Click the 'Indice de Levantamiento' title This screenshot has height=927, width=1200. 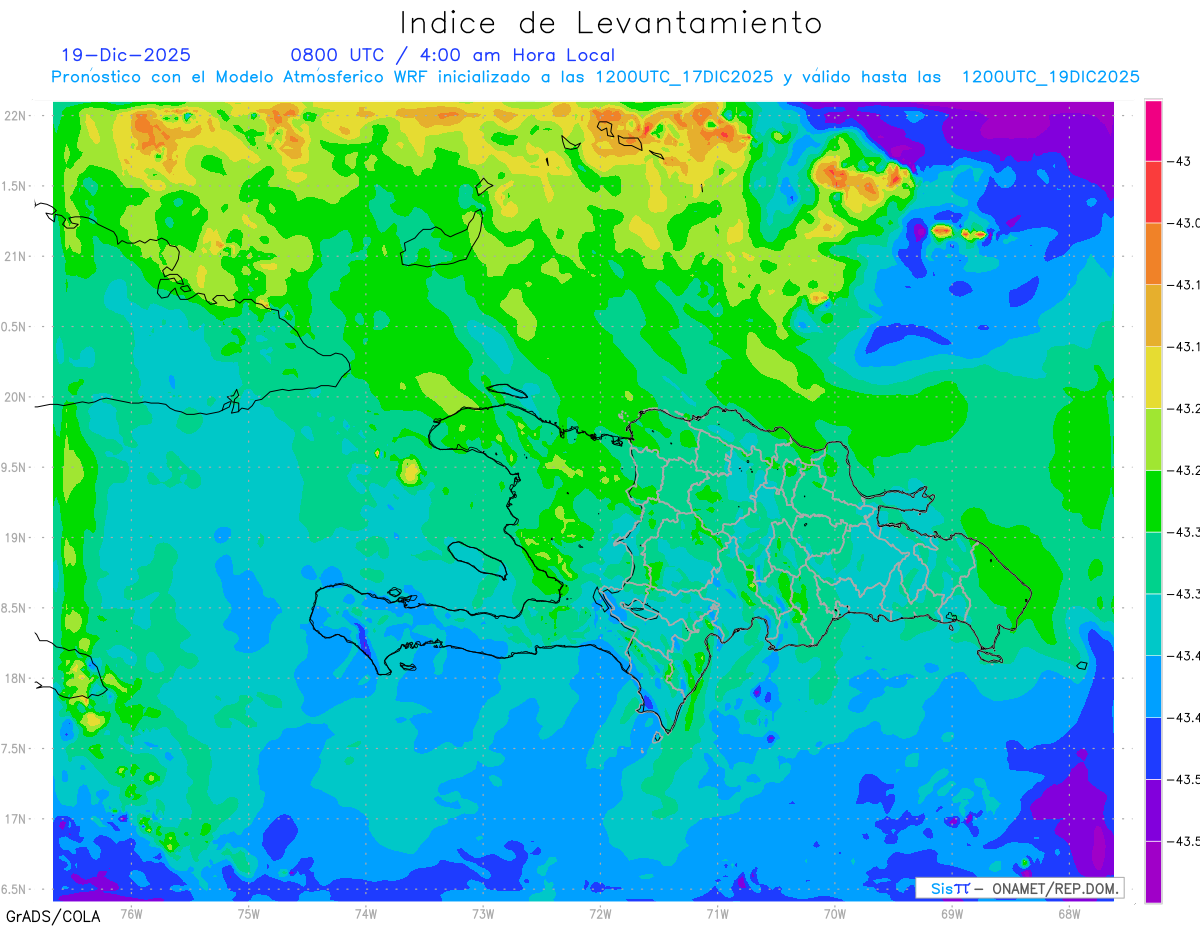pyautogui.click(x=611, y=23)
